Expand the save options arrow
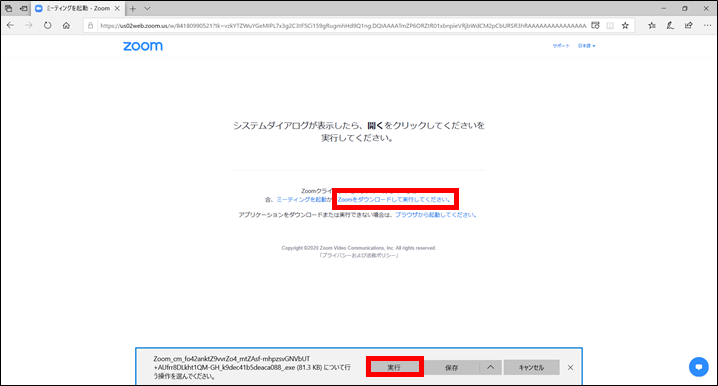718x386 pixels. click(490, 367)
